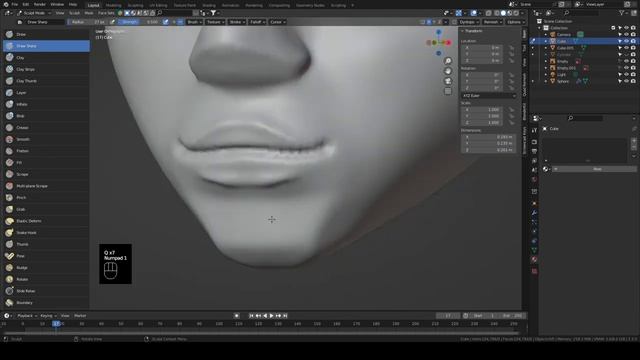Select the Inflate brush tool
The height and width of the screenshot is (360, 640).
[46, 104]
